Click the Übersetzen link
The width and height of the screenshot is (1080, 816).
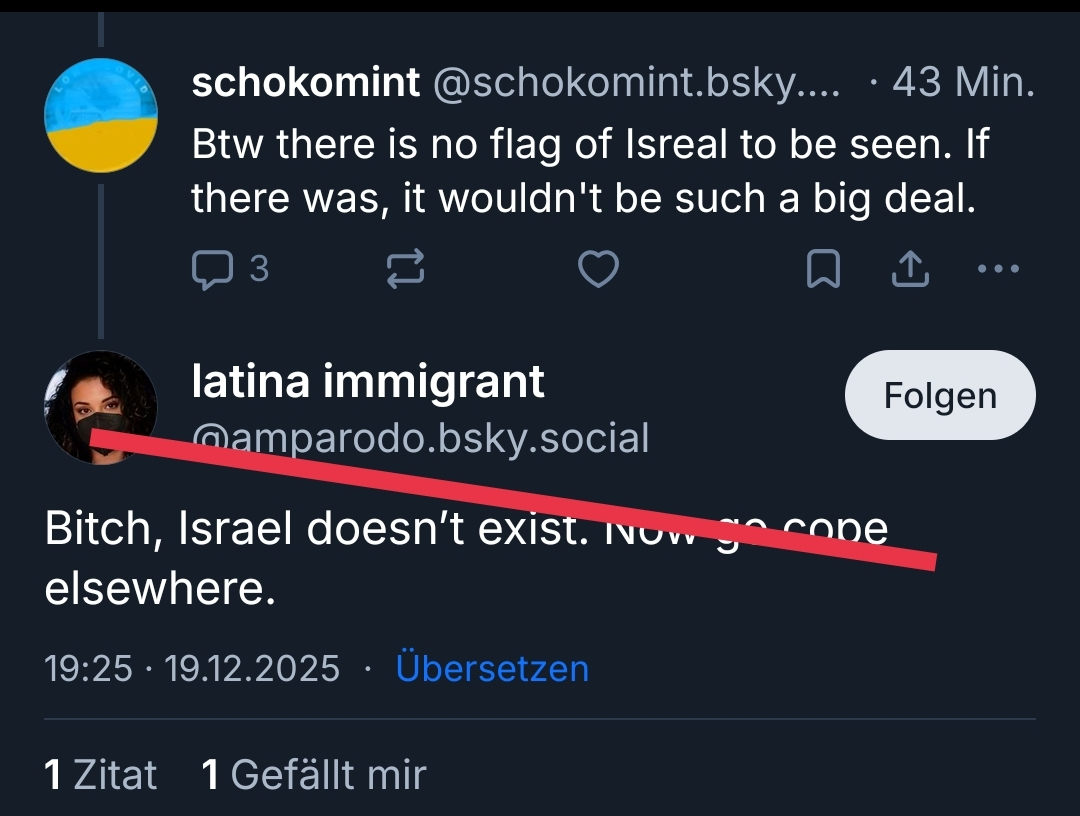(x=492, y=668)
